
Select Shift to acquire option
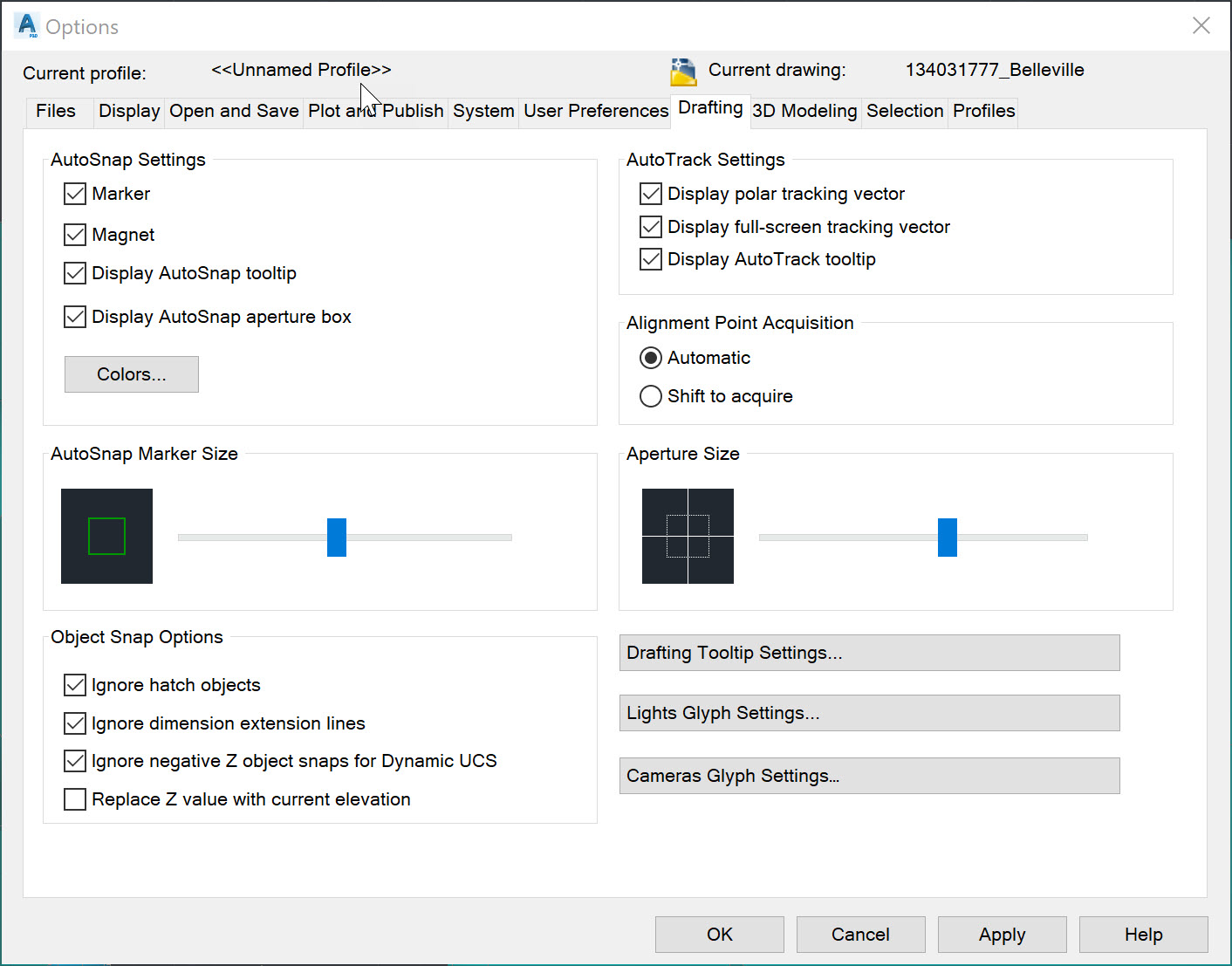pos(651,396)
